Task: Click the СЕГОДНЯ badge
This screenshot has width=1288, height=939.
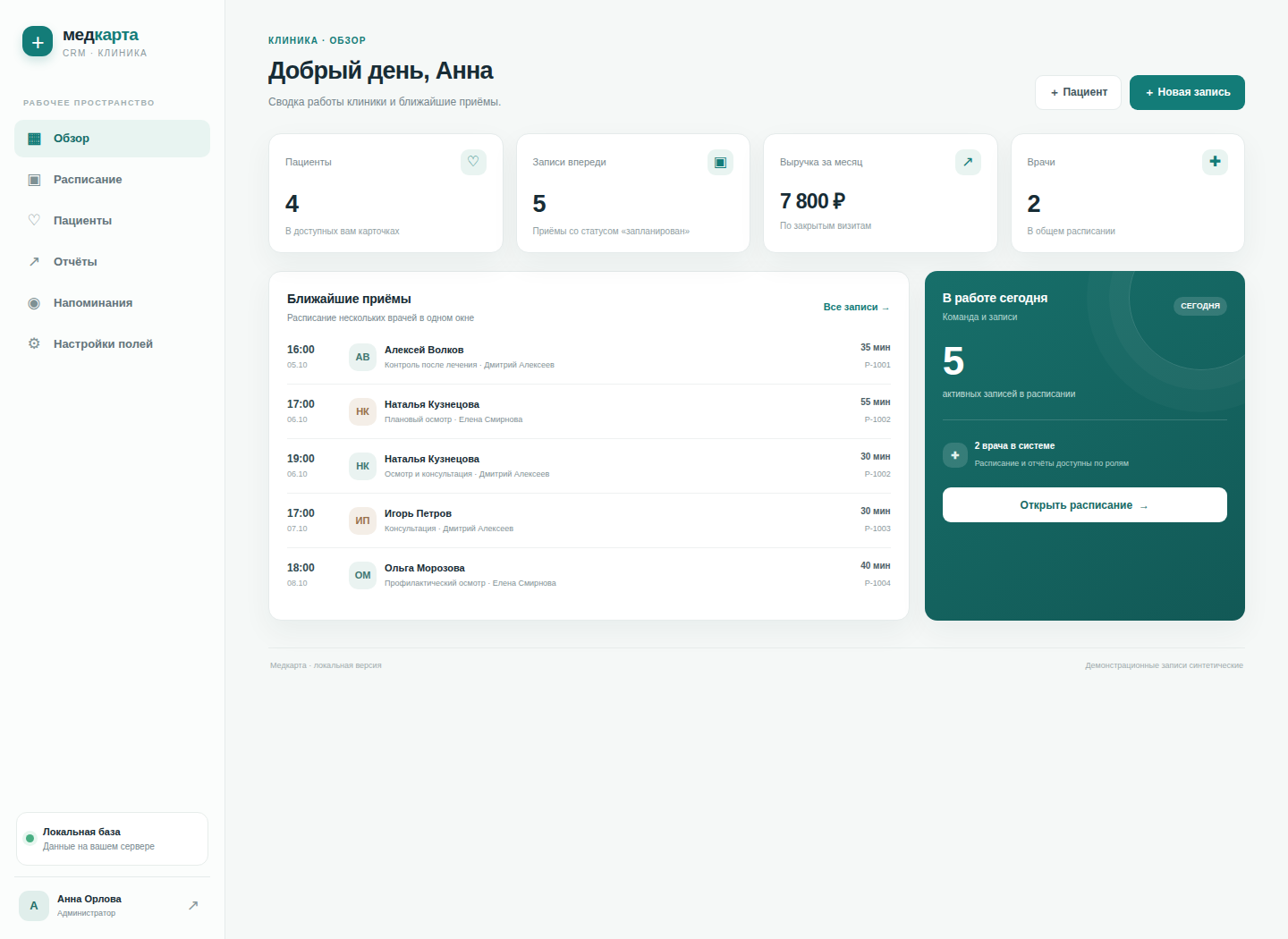Action: pyautogui.click(x=1200, y=306)
